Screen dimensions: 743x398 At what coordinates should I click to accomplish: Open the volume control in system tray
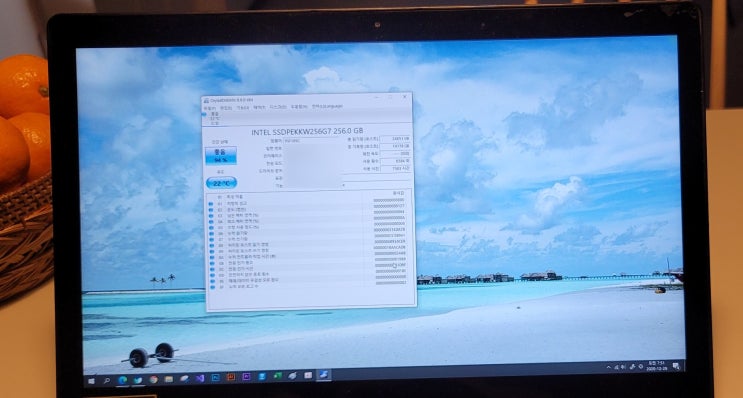(623, 367)
